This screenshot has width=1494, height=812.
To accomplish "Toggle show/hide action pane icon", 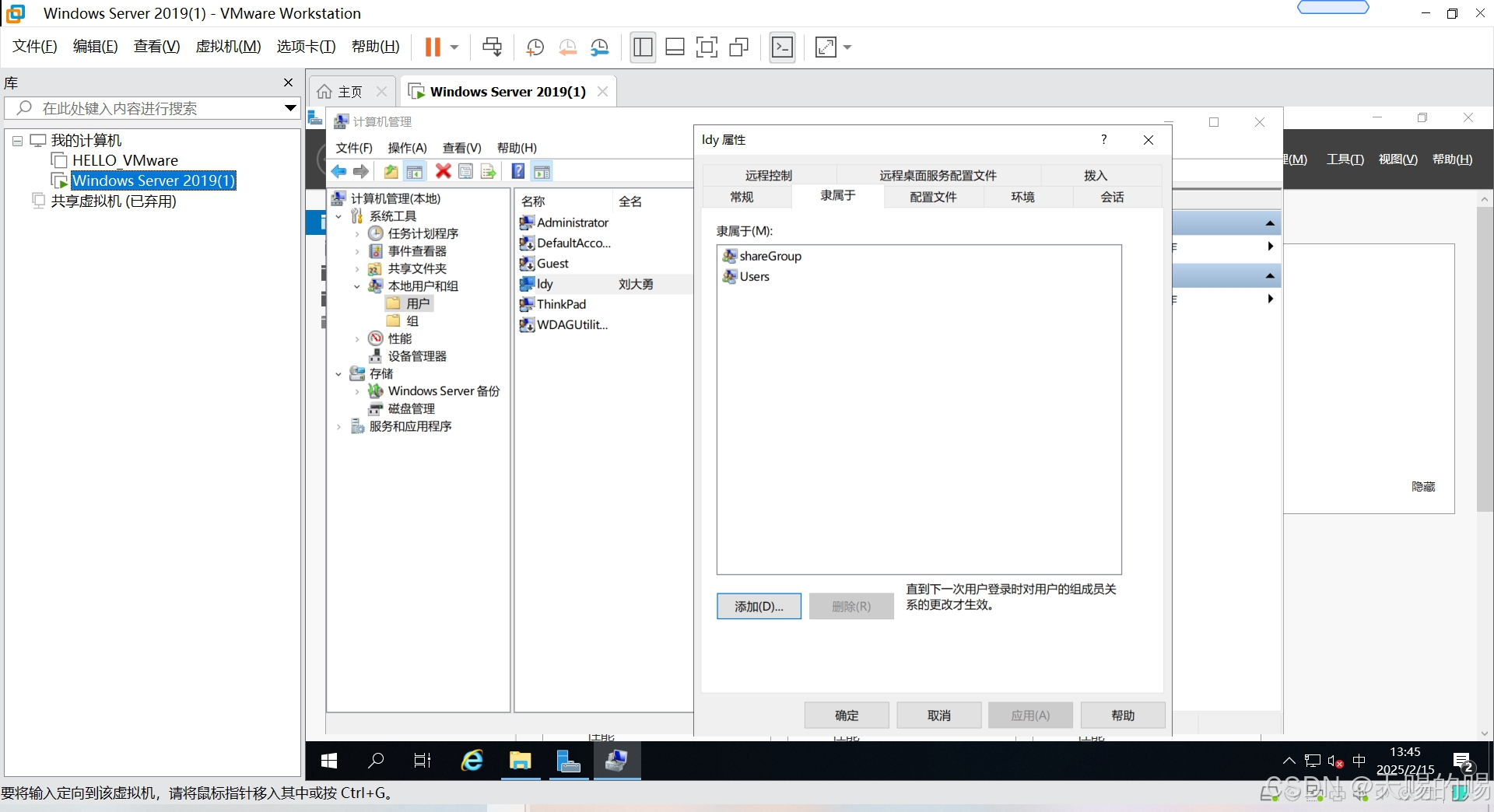I will [x=542, y=172].
